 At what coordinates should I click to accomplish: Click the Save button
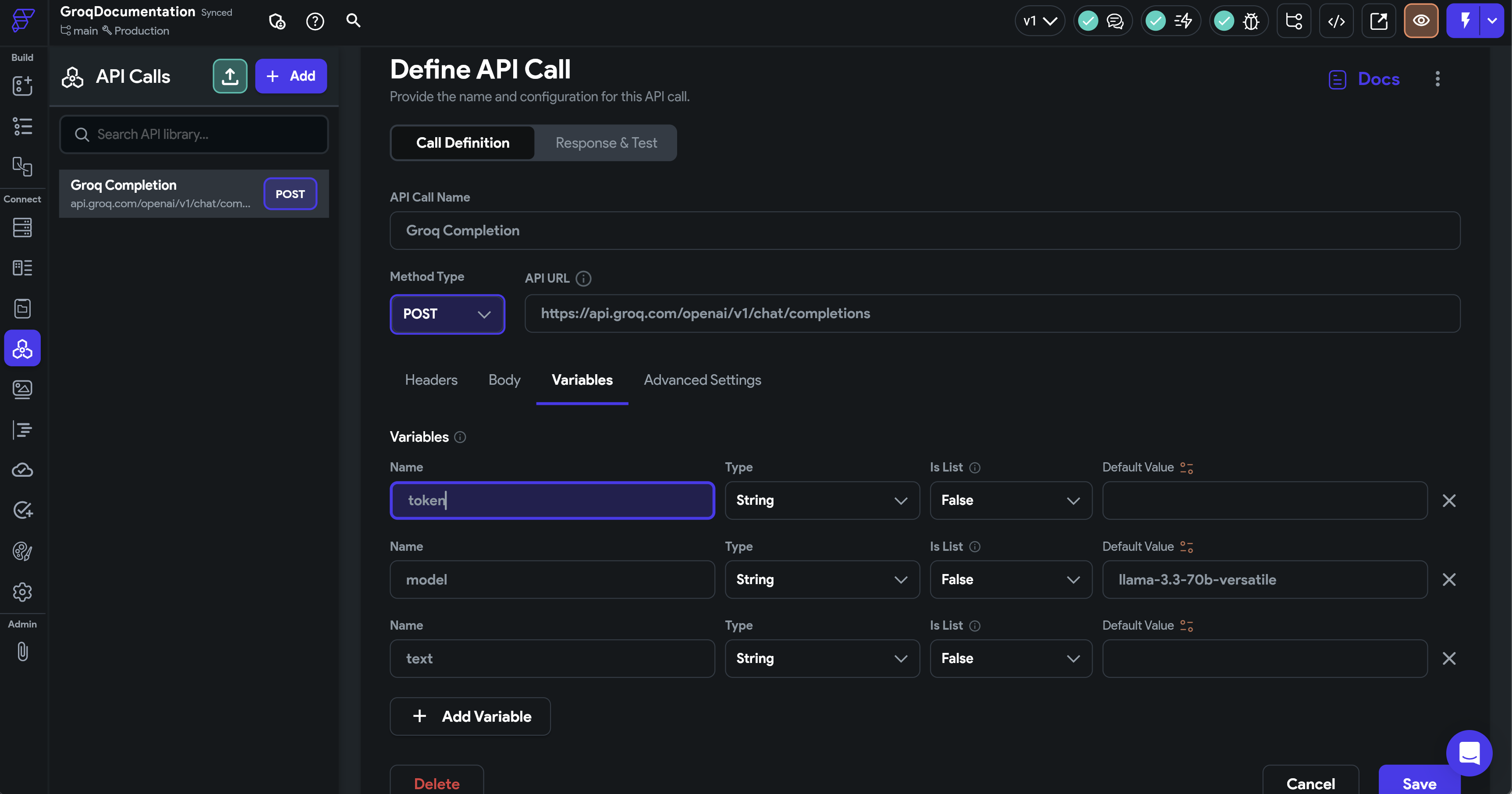tap(1419, 783)
